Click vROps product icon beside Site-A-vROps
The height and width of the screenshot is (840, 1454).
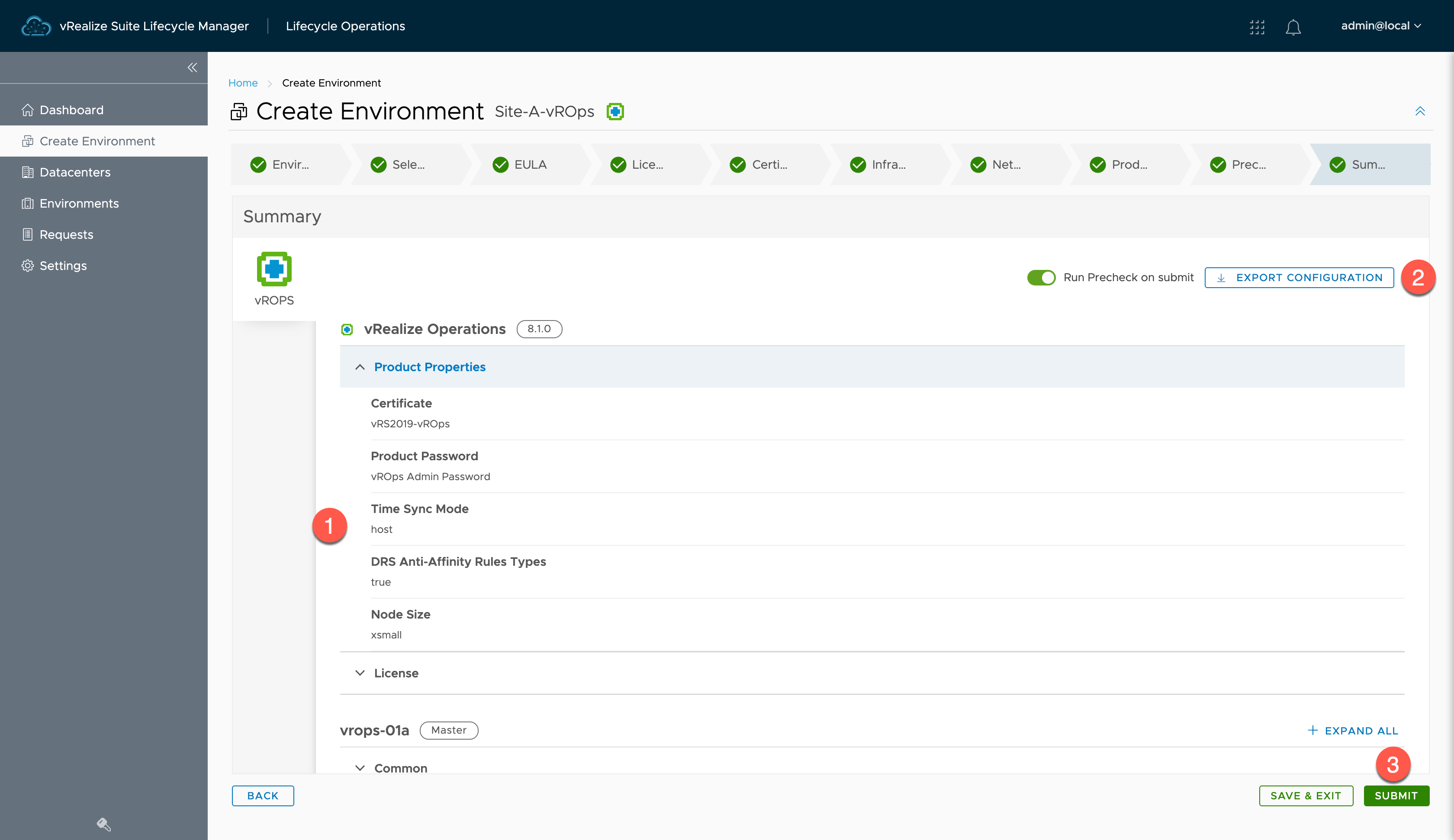(x=615, y=111)
